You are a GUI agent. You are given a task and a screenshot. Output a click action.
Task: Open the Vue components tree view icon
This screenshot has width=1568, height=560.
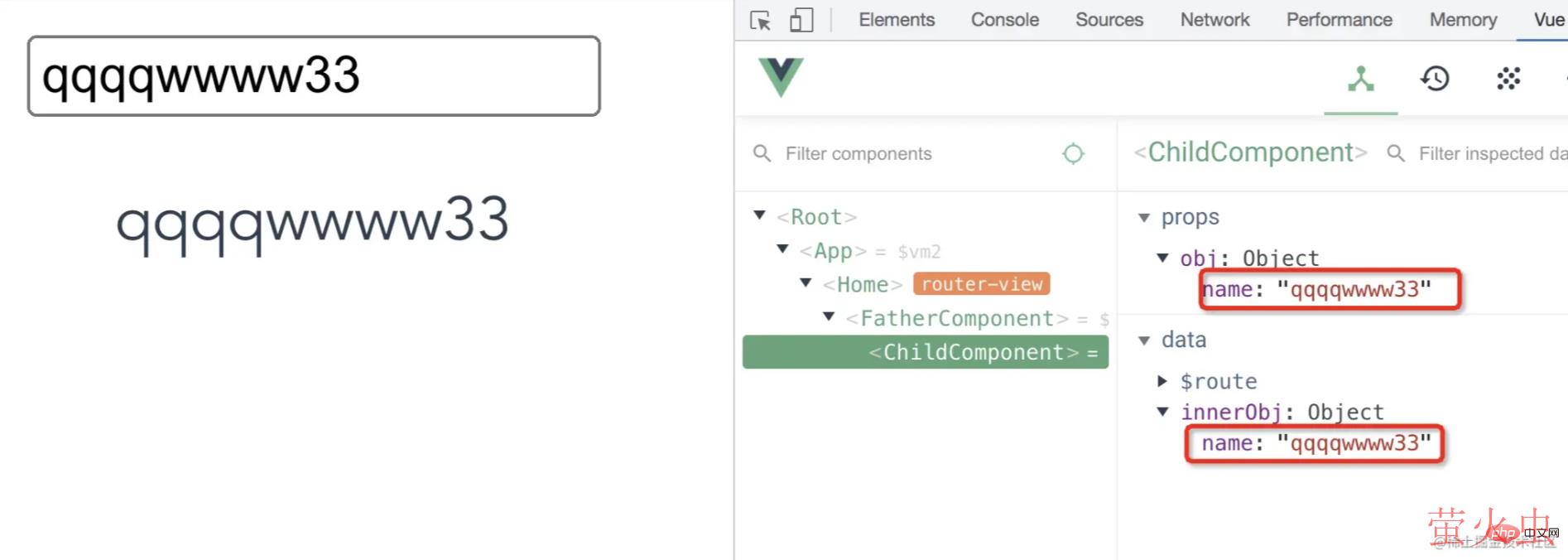(x=1360, y=79)
